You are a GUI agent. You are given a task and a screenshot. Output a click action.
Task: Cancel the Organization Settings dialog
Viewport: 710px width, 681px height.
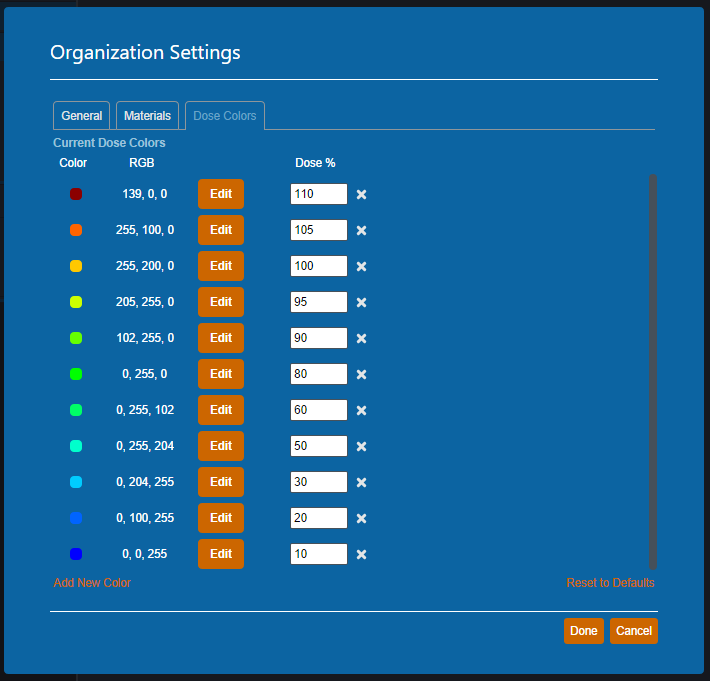(633, 631)
